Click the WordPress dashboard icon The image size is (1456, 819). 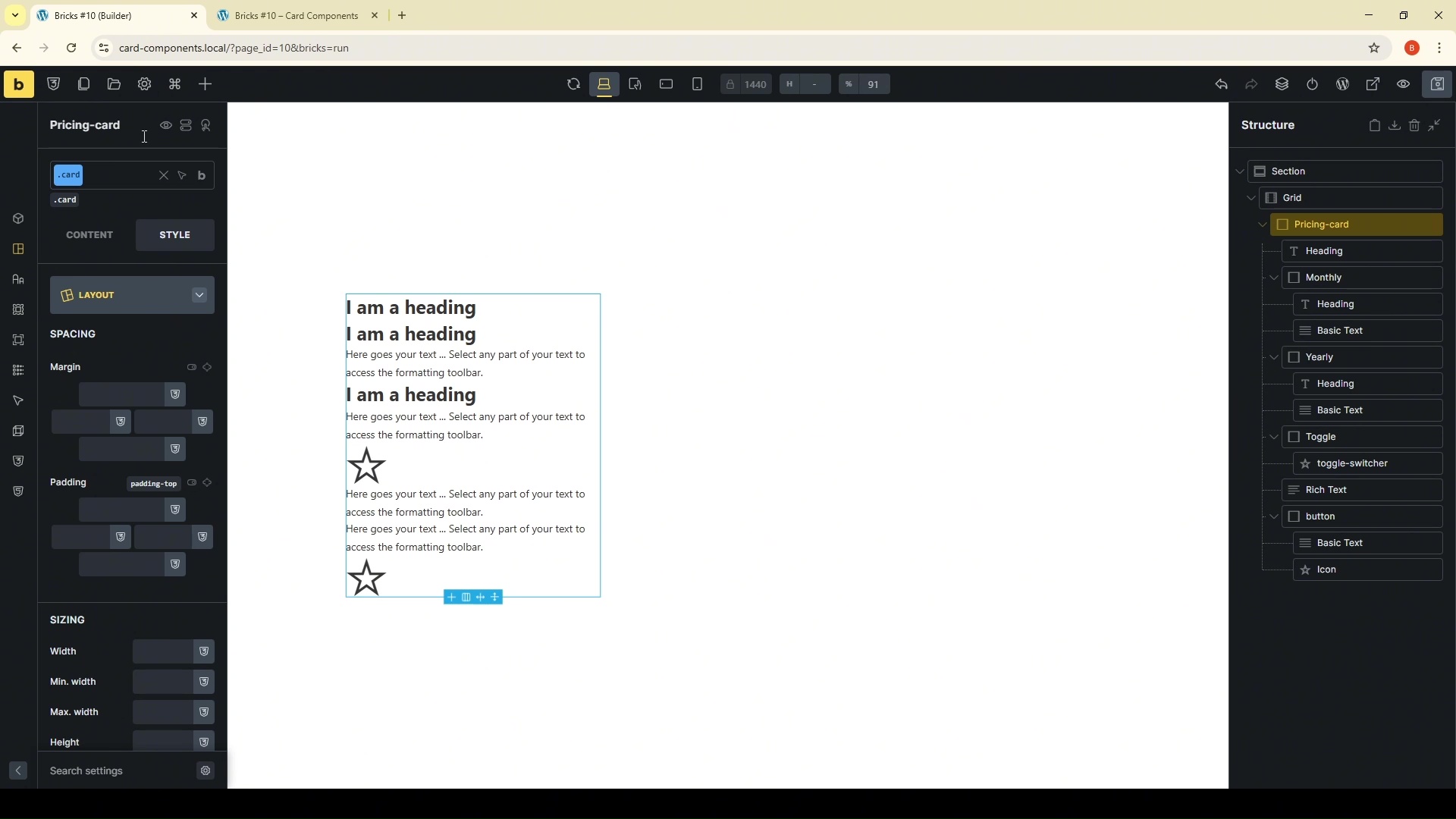pos(1342,84)
